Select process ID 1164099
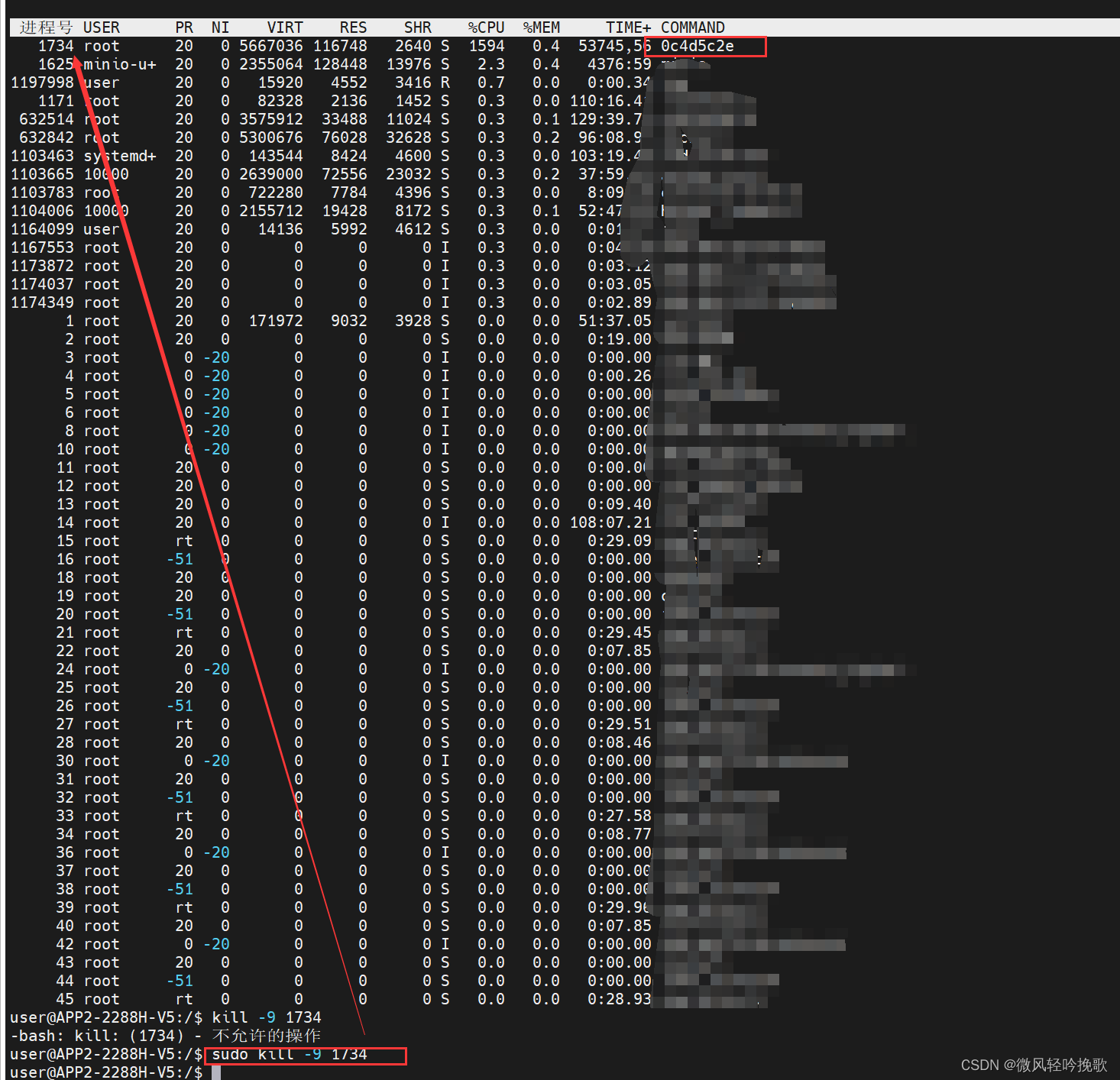This screenshot has width=1120, height=1080. coord(42,229)
